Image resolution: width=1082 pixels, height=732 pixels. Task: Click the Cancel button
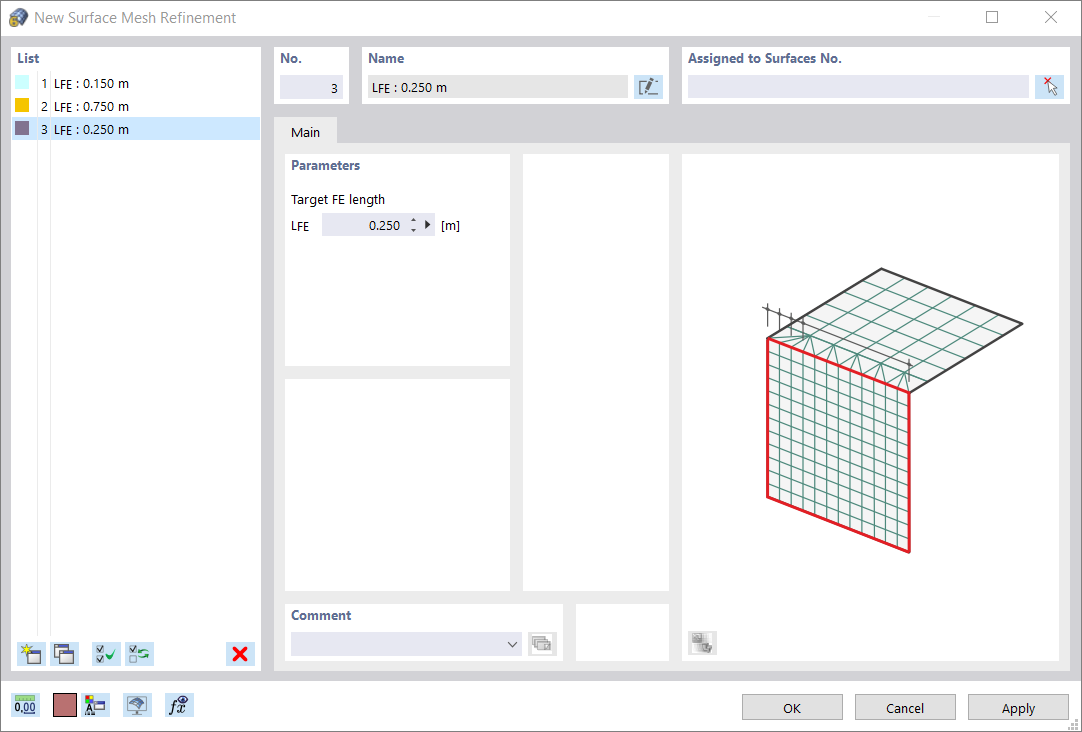[905, 708]
